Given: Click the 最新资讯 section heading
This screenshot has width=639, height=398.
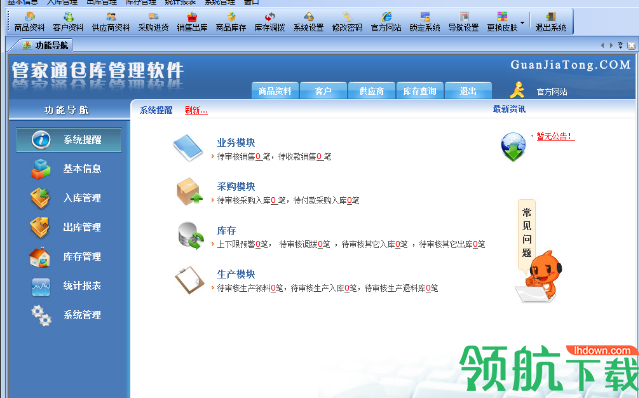Looking at the screenshot, I should [x=509, y=109].
